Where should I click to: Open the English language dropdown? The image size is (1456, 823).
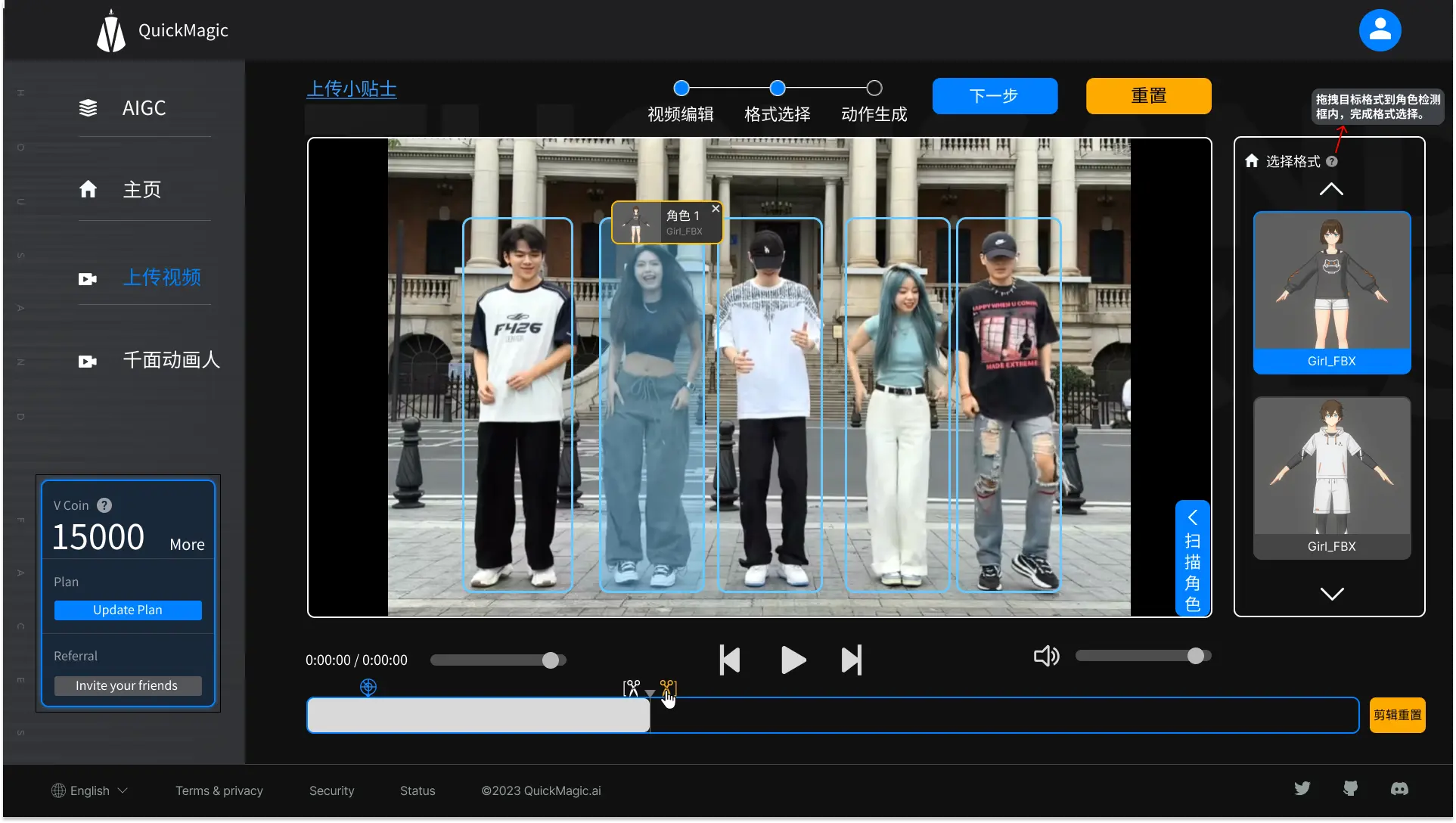click(x=89, y=790)
